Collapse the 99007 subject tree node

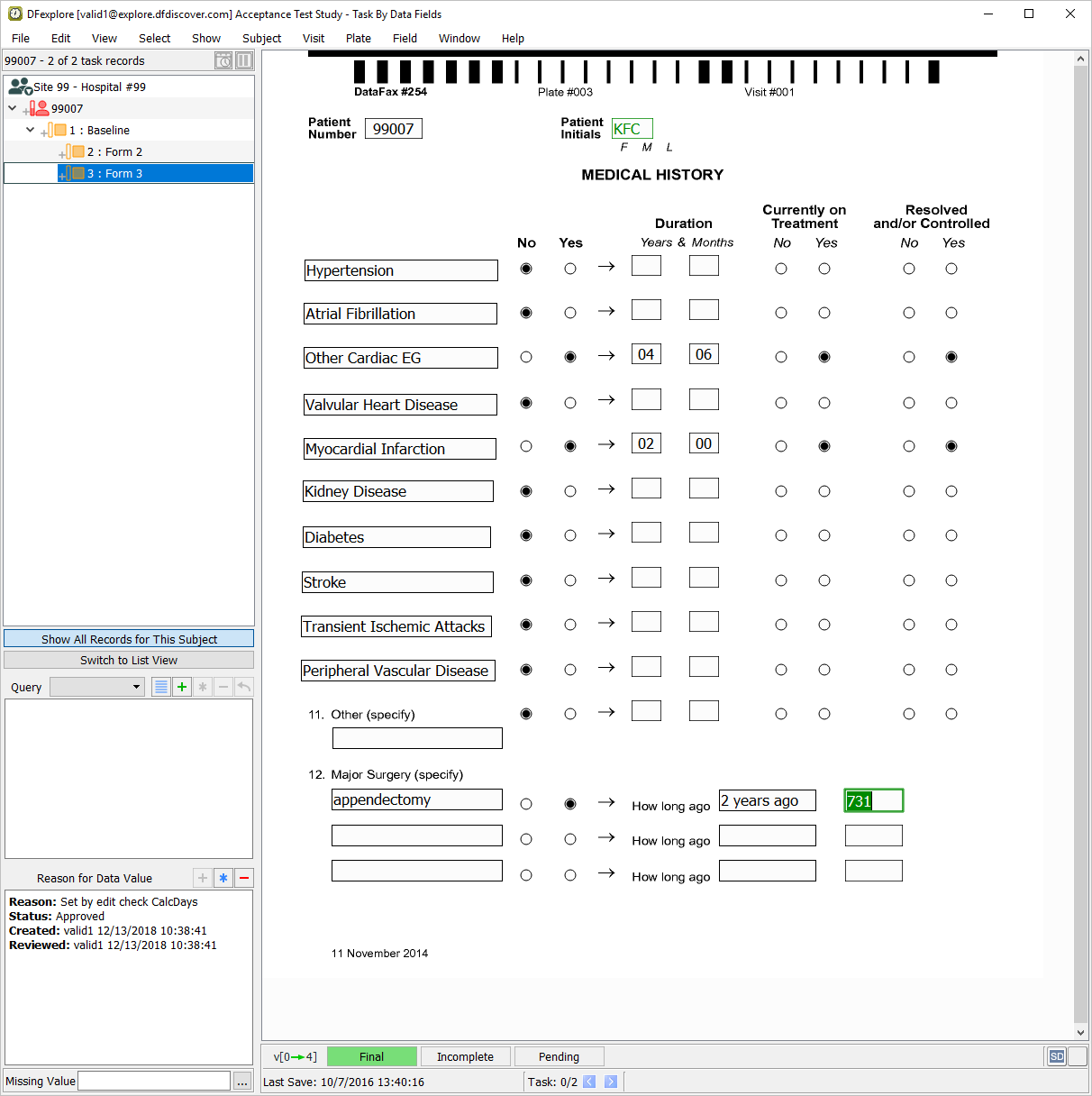(x=13, y=108)
